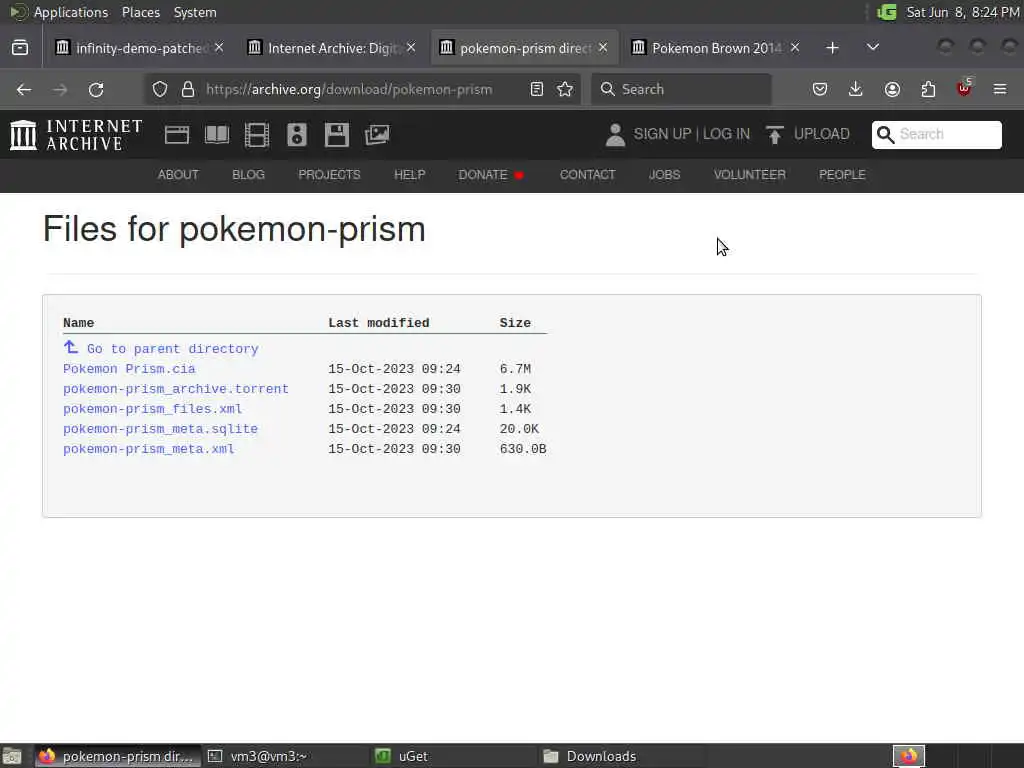Open Firefox hamburger application menu
1024x768 pixels.
tap(1000, 89)
